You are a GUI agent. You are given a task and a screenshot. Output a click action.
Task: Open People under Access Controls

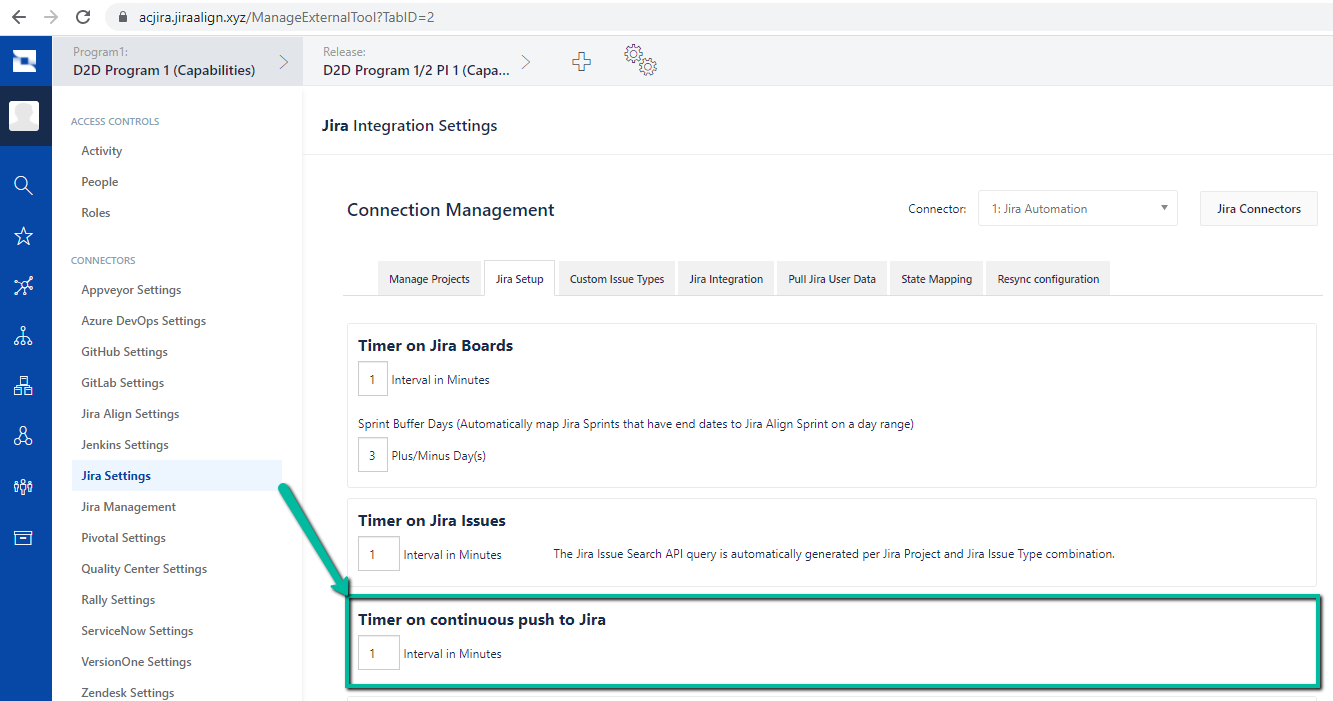[100, 182]
